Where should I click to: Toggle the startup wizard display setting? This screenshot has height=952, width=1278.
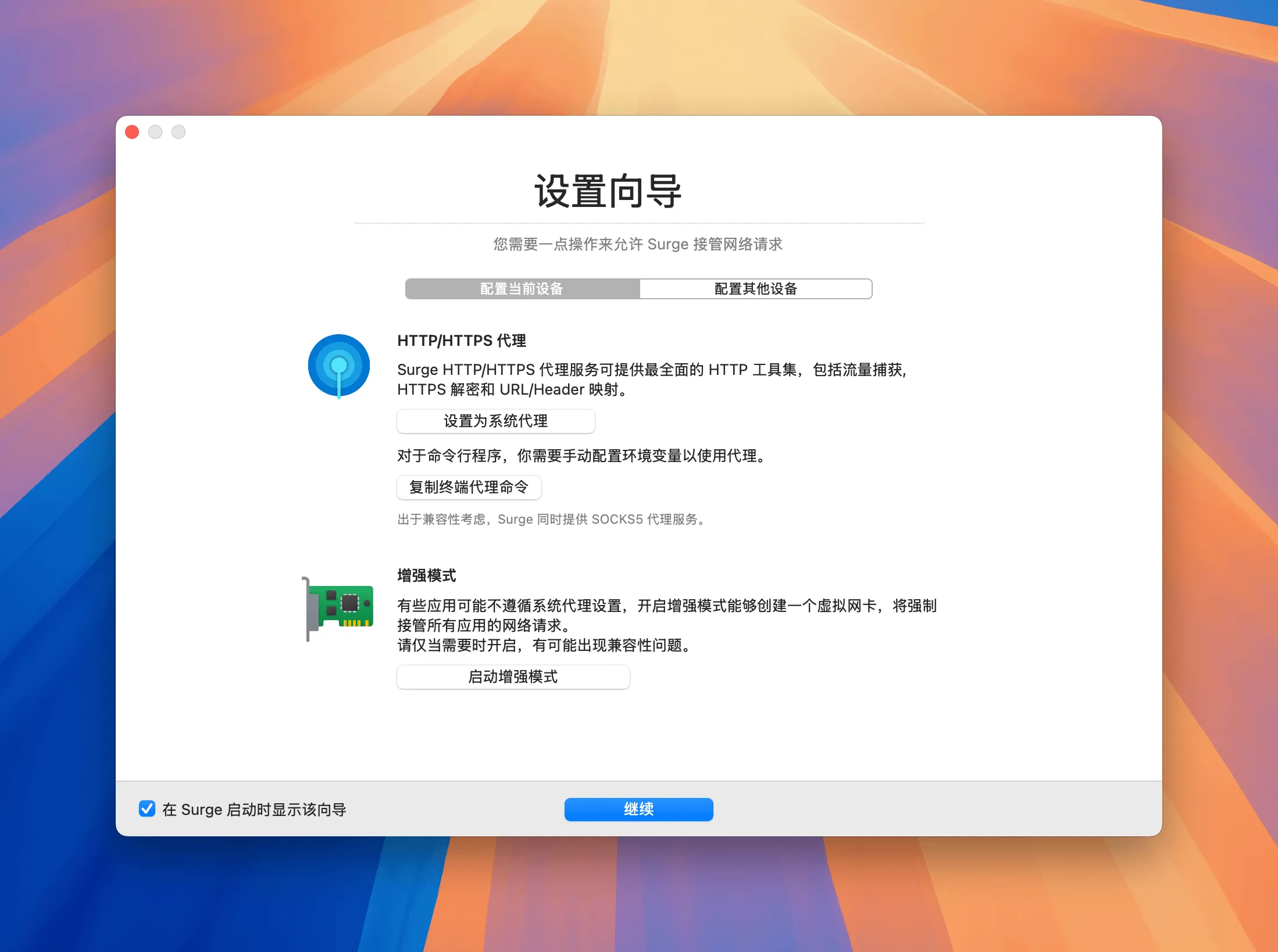click(x=147, y=809)
